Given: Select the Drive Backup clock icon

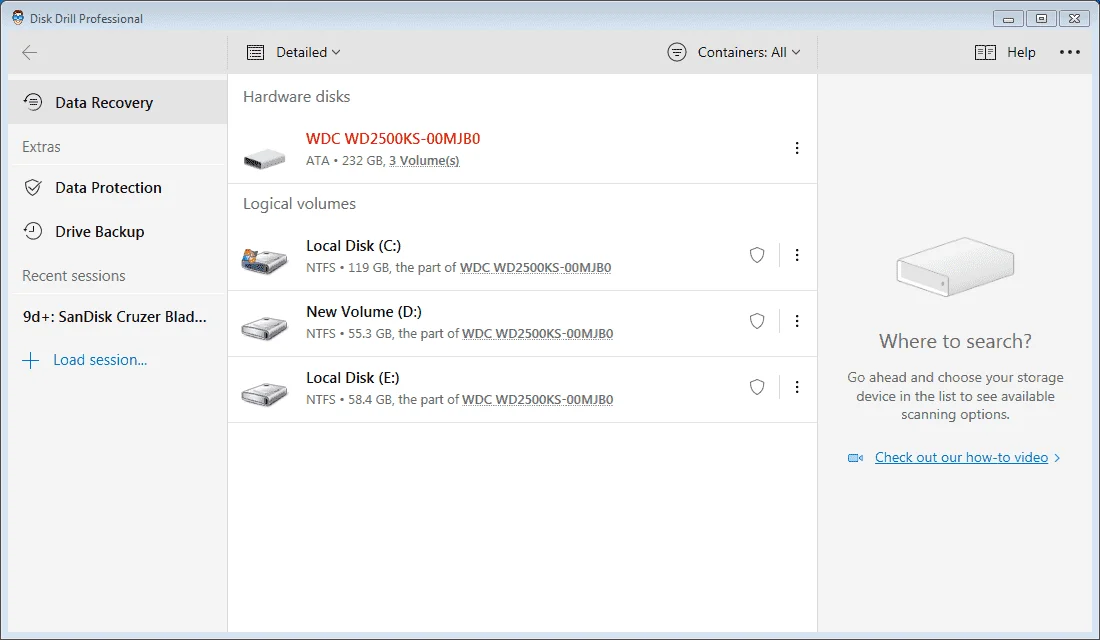Looking at the screenshot, I should pyautogui.click(x=33, y=231).
